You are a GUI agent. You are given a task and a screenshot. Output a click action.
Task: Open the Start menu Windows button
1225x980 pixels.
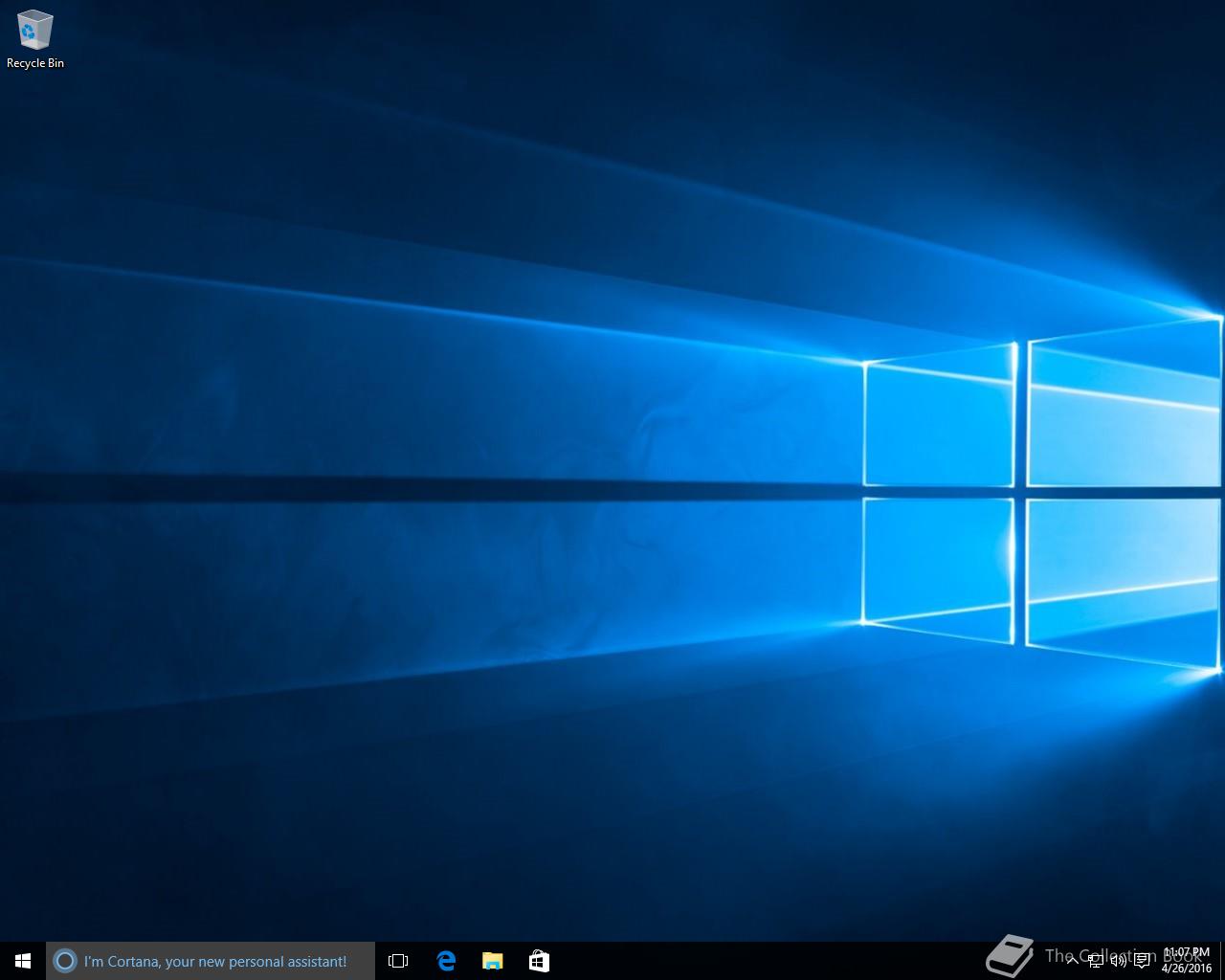23,961
